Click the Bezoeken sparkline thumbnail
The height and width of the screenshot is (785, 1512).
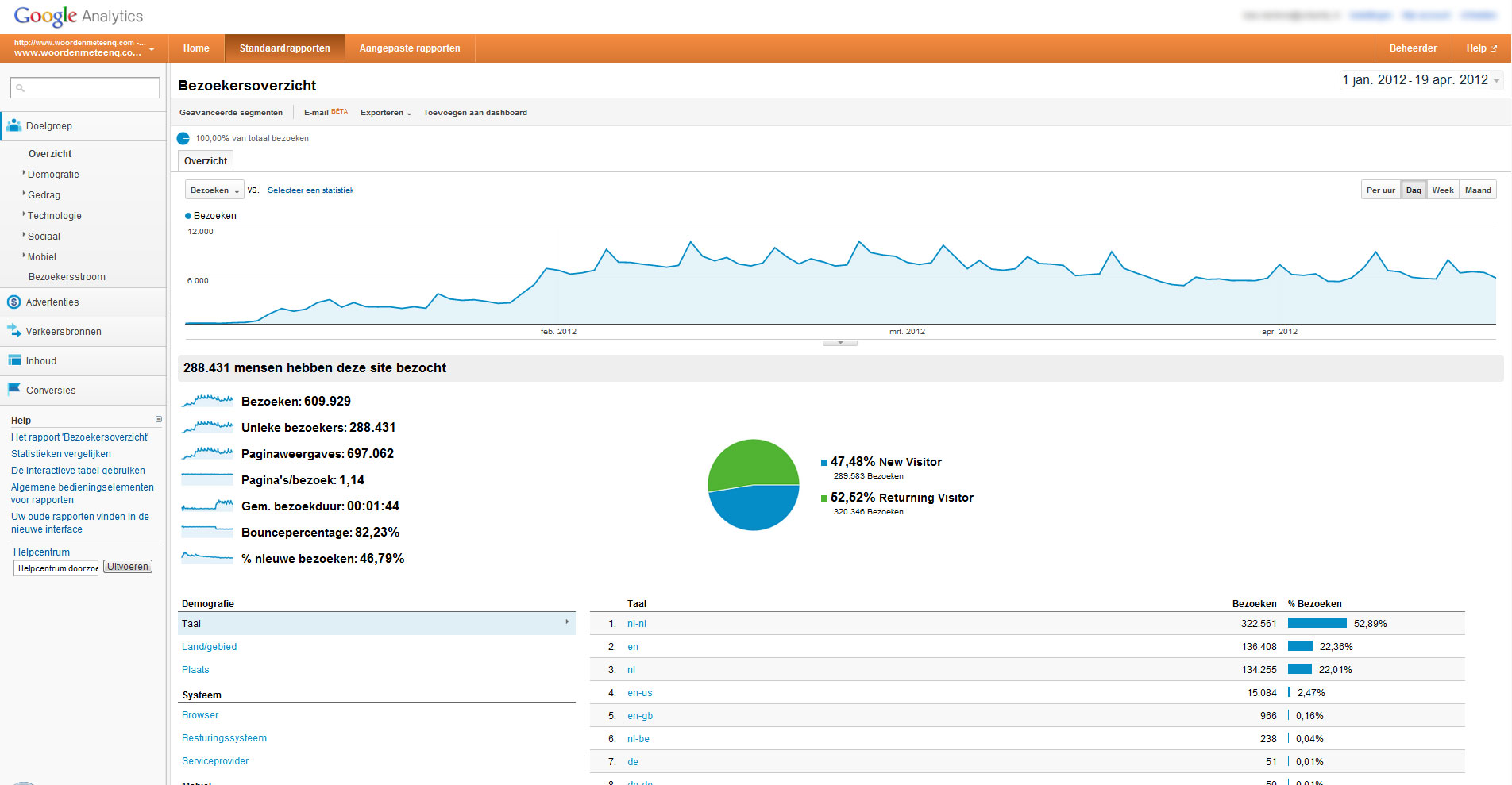(x=206, y=401)
